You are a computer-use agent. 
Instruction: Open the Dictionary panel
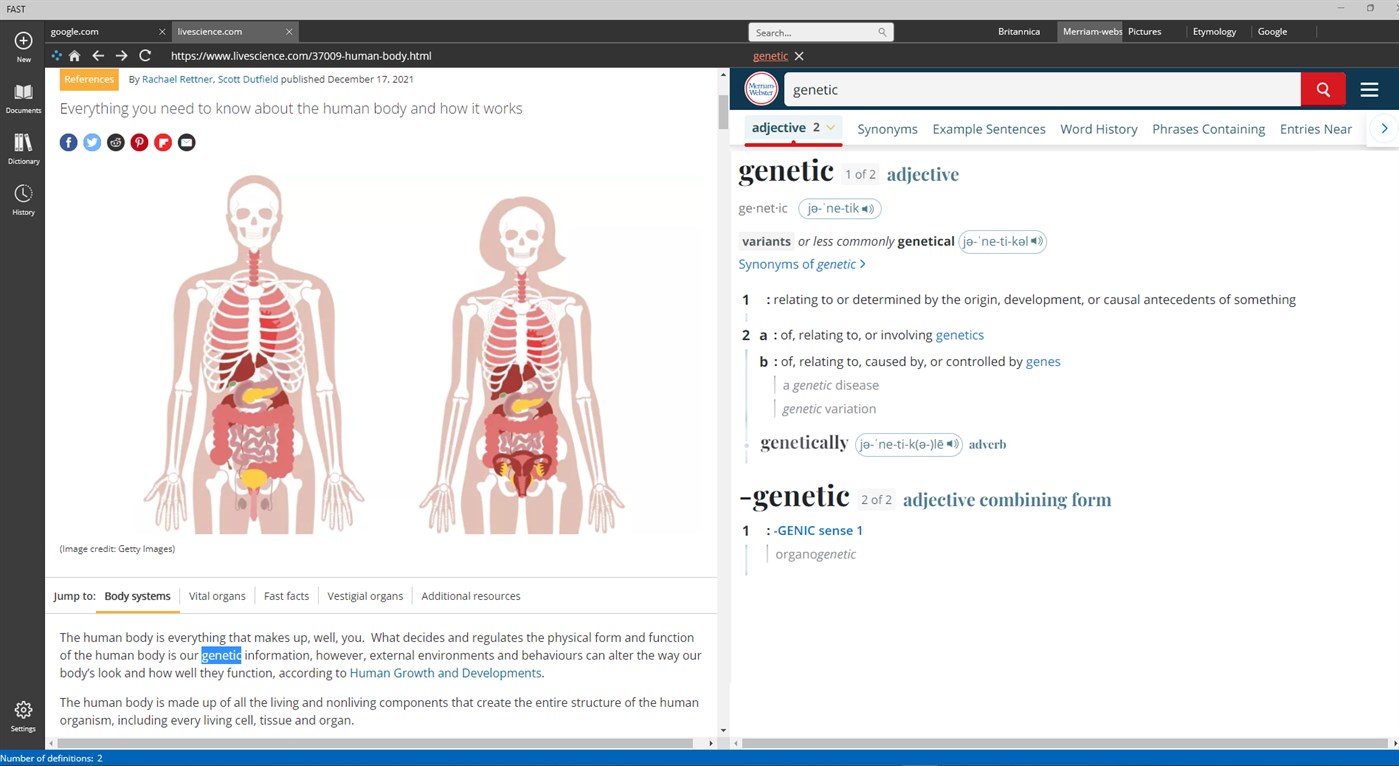(23, 149)
